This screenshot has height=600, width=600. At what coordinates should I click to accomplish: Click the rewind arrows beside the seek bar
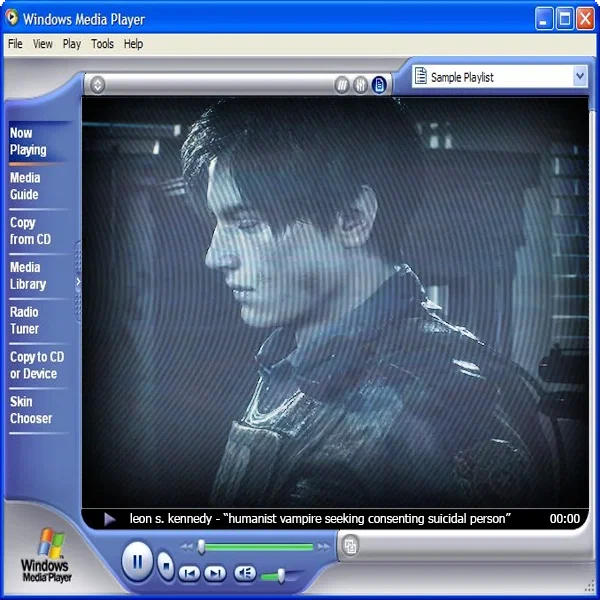(187, 547)
